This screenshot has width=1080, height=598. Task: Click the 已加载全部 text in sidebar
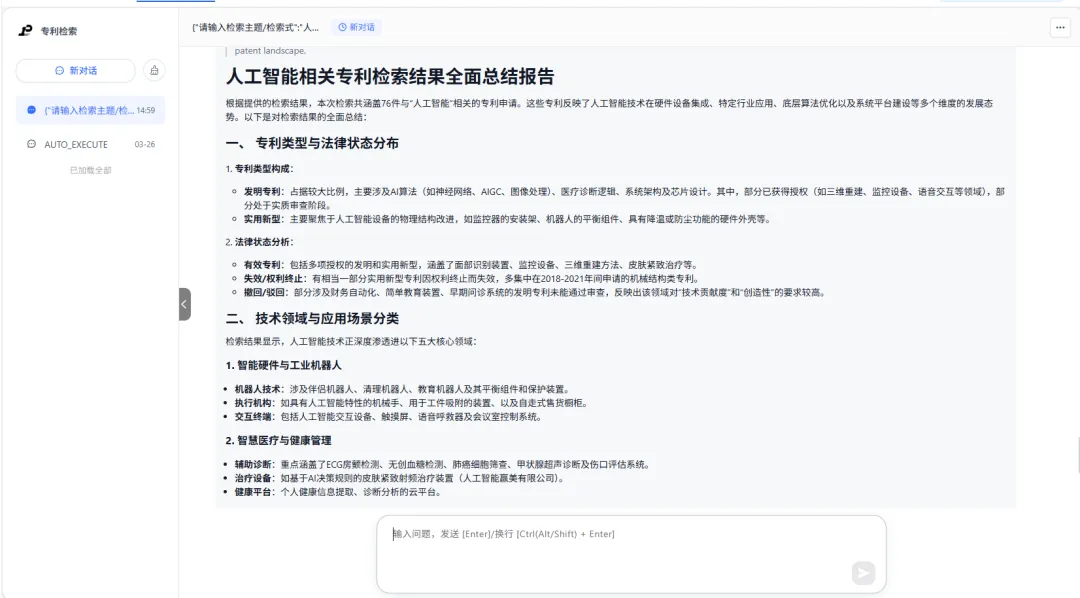click(90, 170)
